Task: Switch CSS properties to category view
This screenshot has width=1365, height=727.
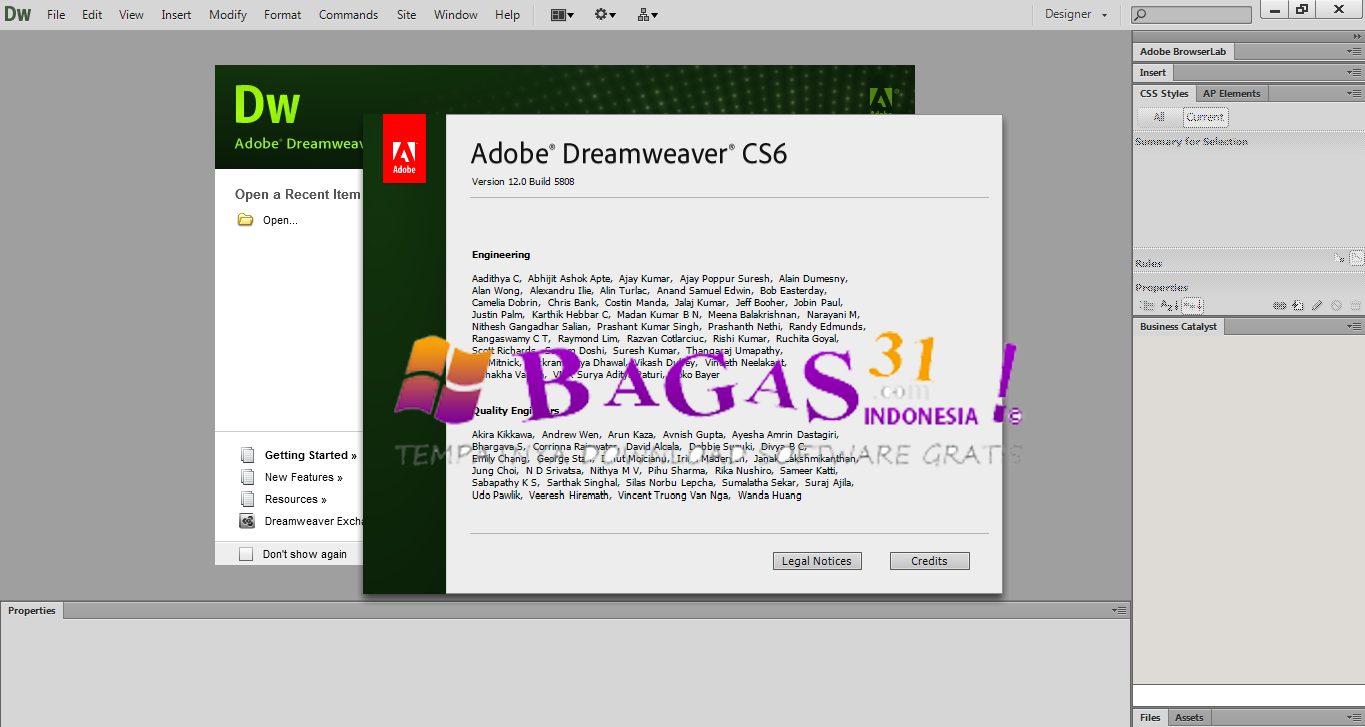Action: [x=1146, y=305]
